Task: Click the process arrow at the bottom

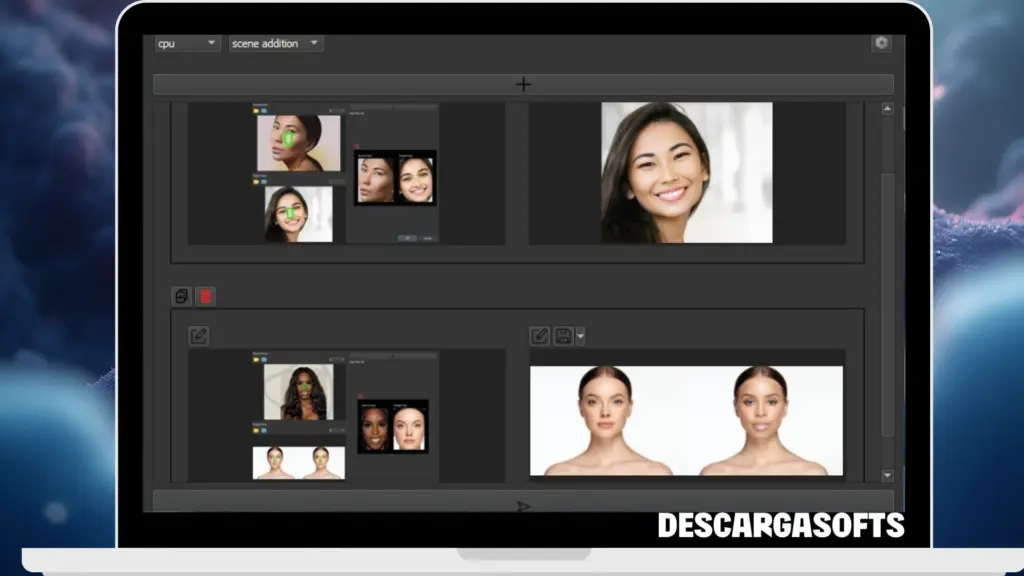Action: click(x=522, y=506)
